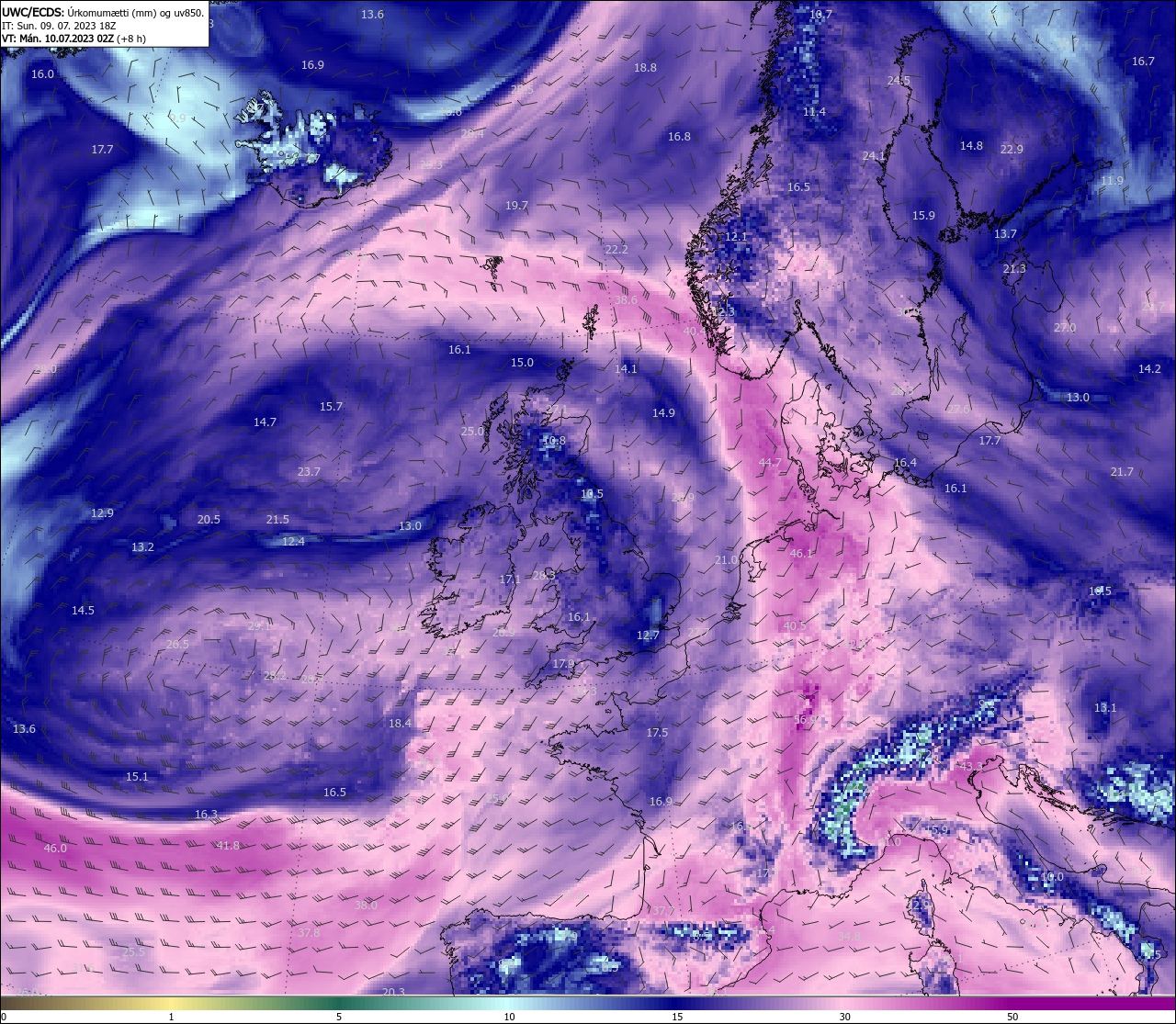The image size is (1176, 1024).
Task: Click the map value '22.9'
Action: pos(1012,149)
